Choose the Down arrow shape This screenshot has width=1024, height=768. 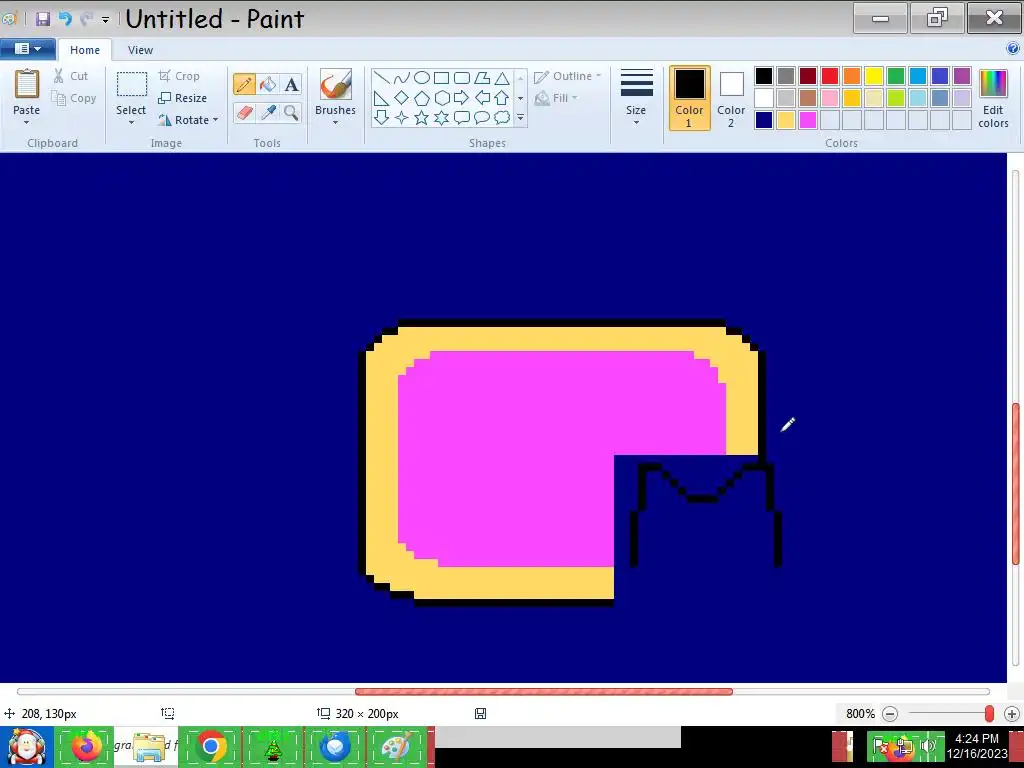382,118
